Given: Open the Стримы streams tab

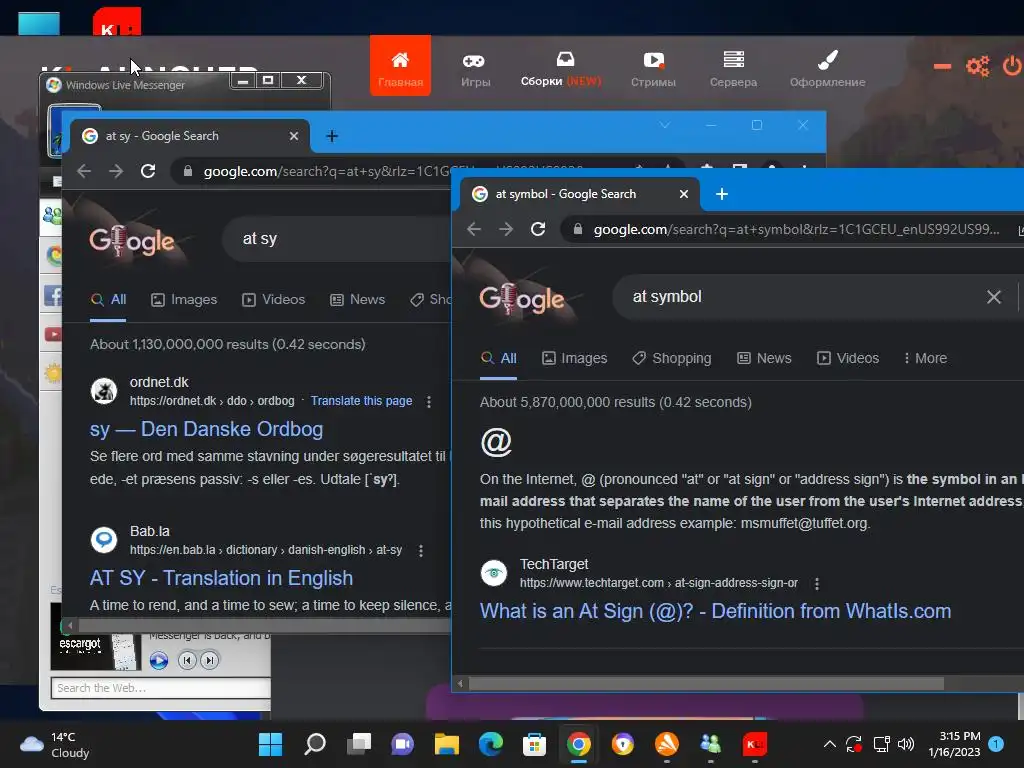Looking at the screenshot, I should tap(653, 70).
